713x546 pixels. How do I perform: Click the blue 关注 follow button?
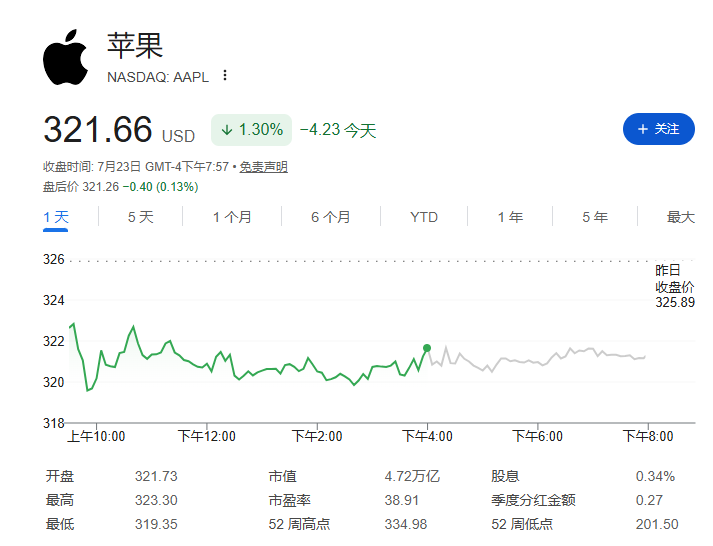pyautogui.click(x=658, y=129)
